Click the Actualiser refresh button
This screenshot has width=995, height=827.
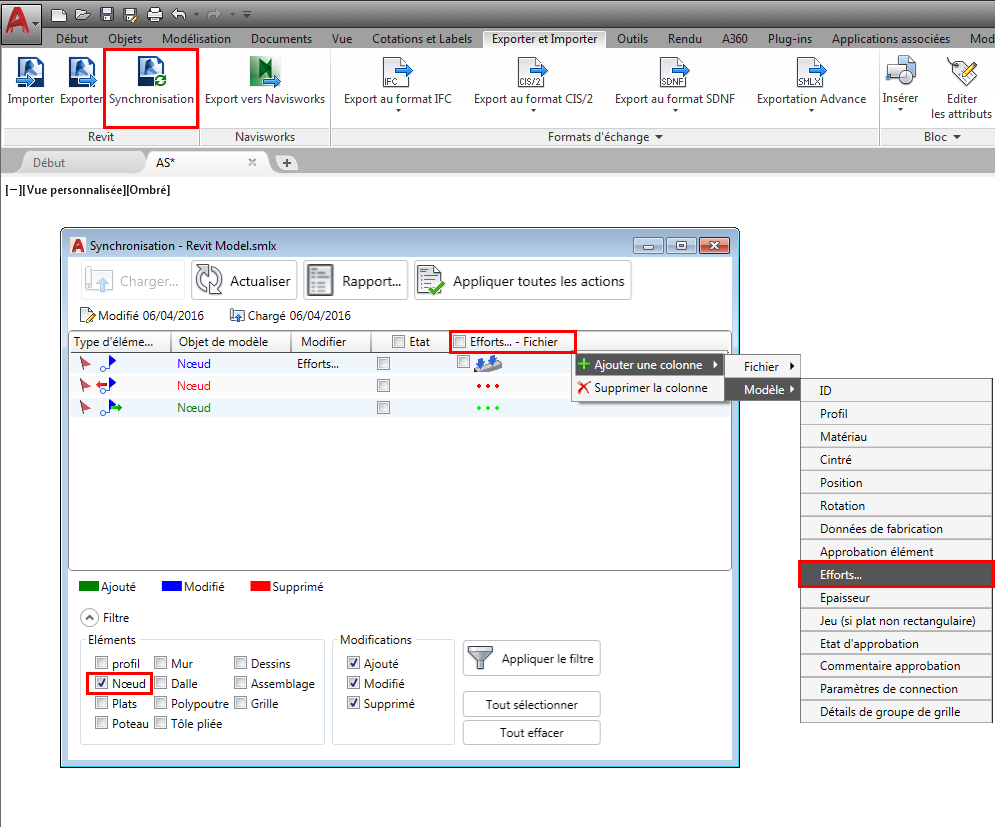coord(244,280)
